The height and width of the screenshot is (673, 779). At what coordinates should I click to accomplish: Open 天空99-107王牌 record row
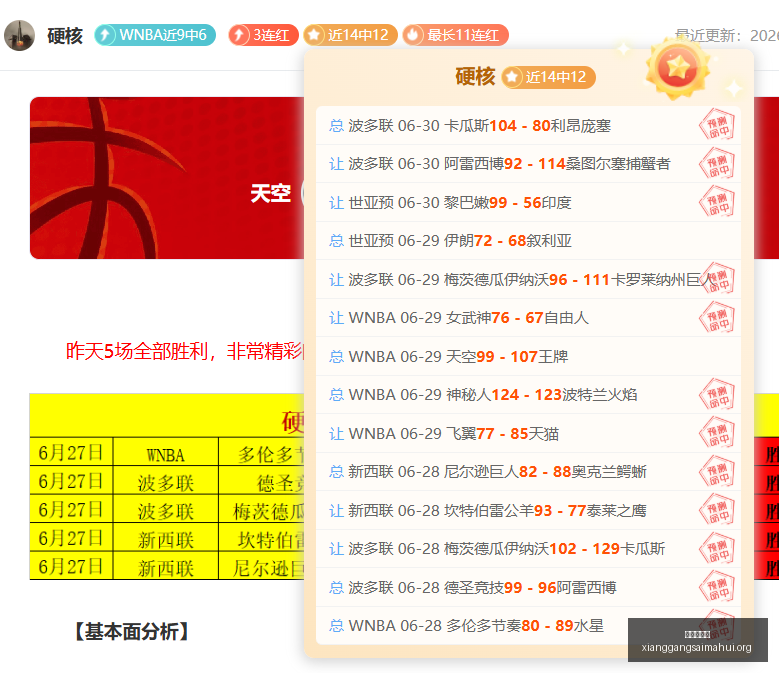tap(528, 357)
